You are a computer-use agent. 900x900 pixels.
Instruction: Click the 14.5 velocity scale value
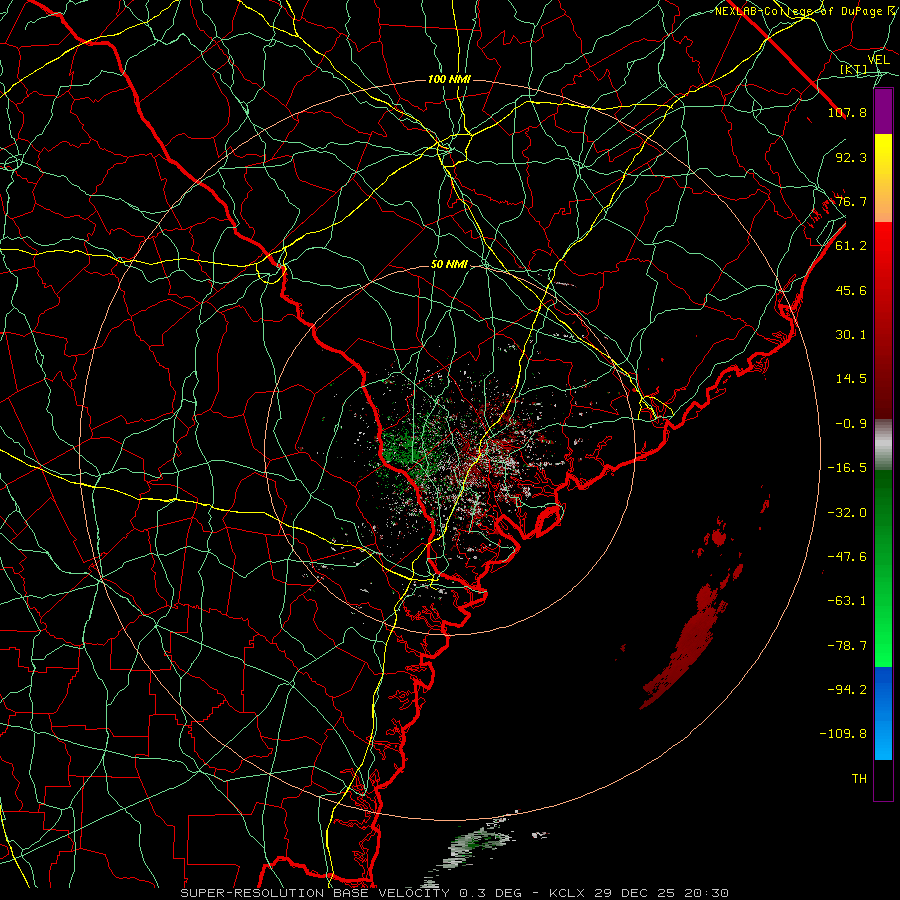click(x=851, y=379)
